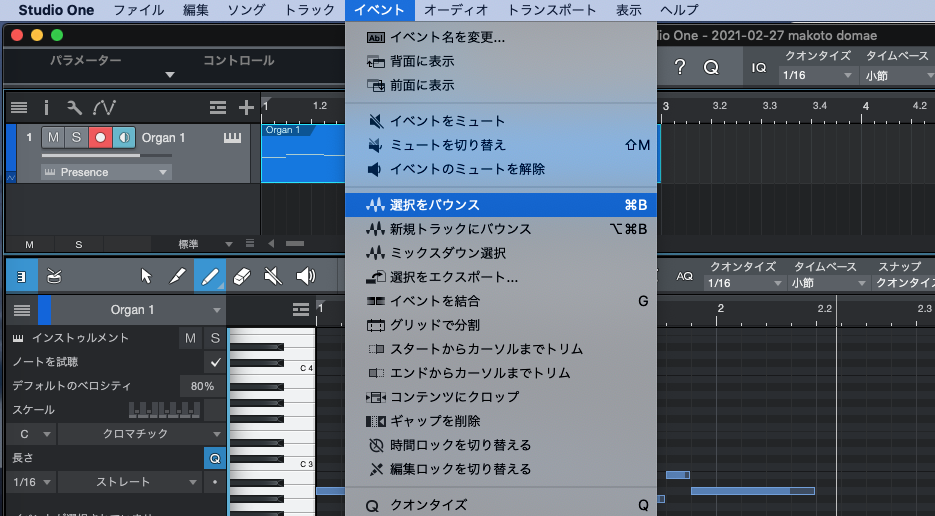
Task: Choose ミックスダウン選択 menu entry
Action: (x=501, y=253)
